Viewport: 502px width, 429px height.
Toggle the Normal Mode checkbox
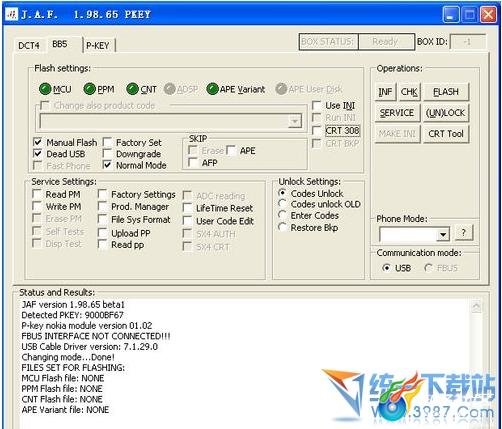pyautogui.click(x=107, y=165)
